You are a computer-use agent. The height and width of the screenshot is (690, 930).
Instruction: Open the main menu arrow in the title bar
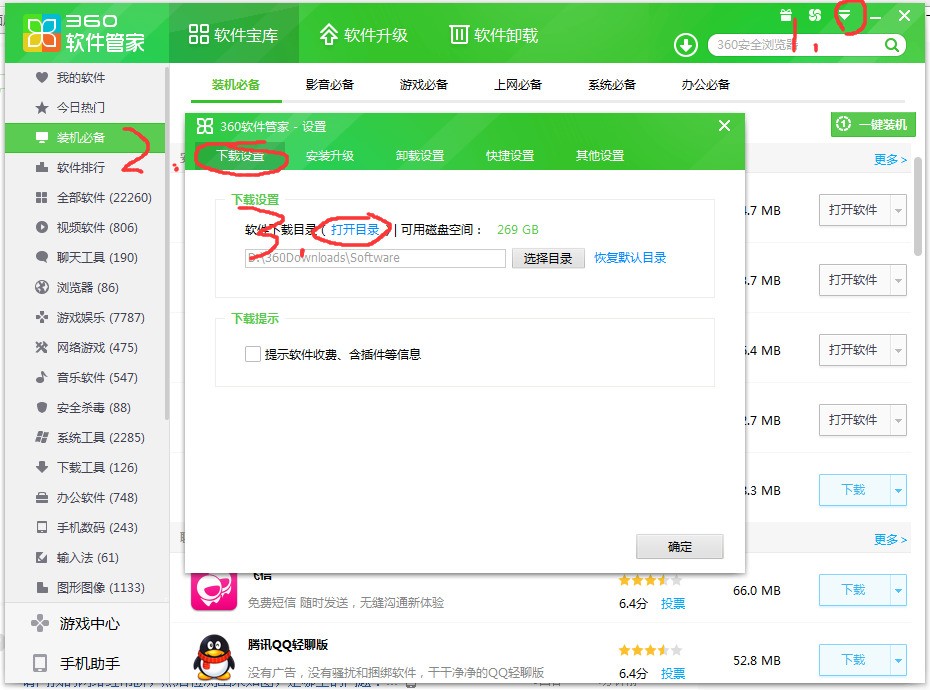[x=843, y=13]
